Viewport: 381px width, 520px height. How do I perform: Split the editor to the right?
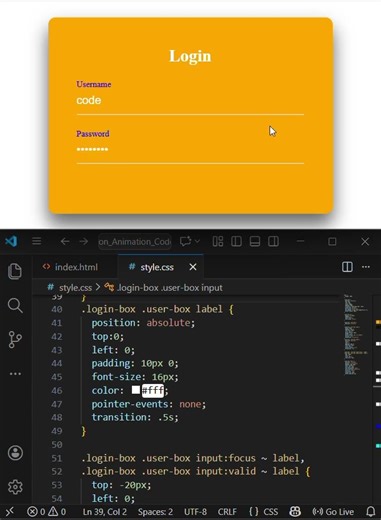point(347,267)
